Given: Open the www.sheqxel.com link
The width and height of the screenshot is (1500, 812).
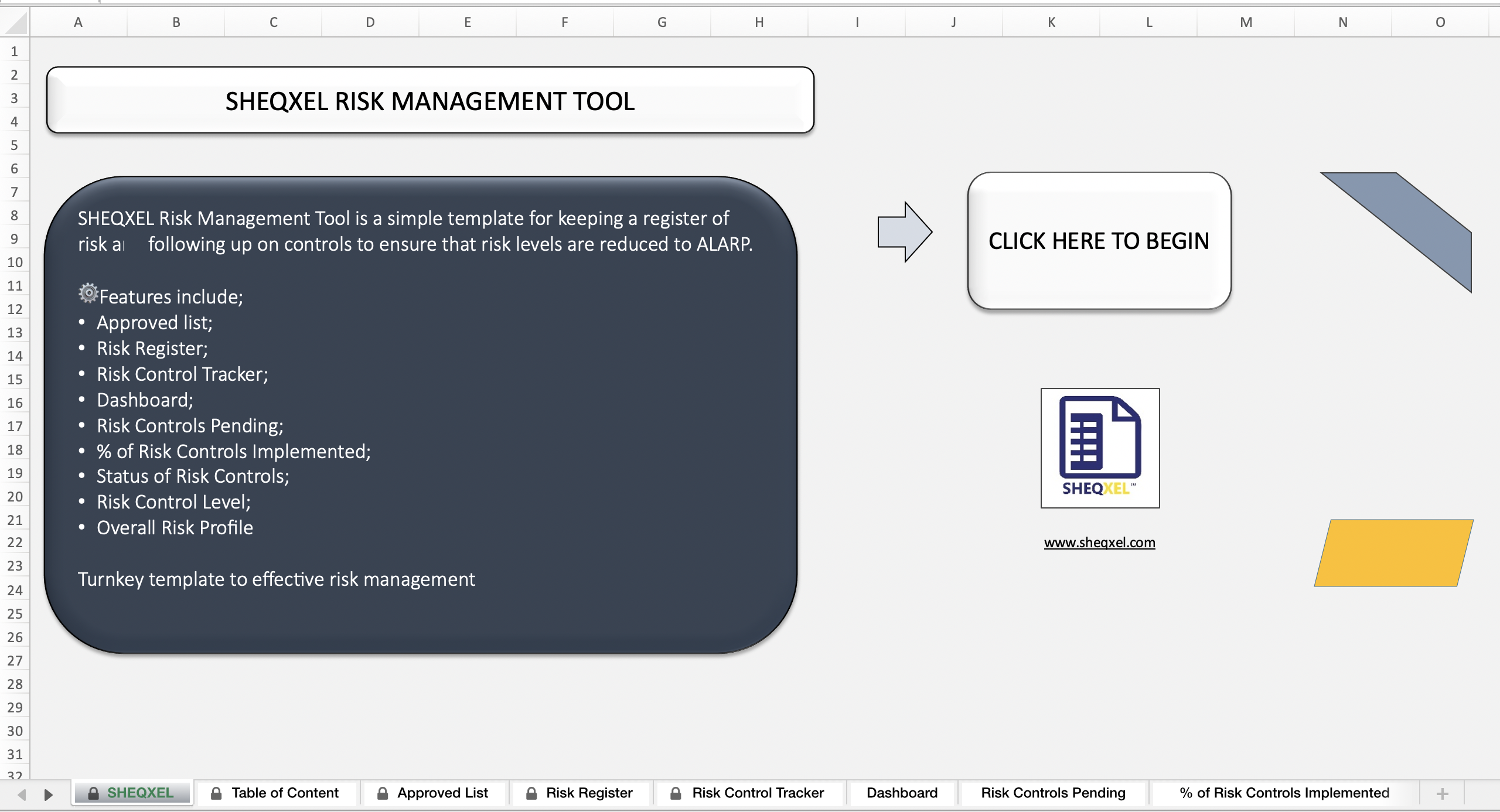Looking at the screenshot, I should pos(1099,543).
